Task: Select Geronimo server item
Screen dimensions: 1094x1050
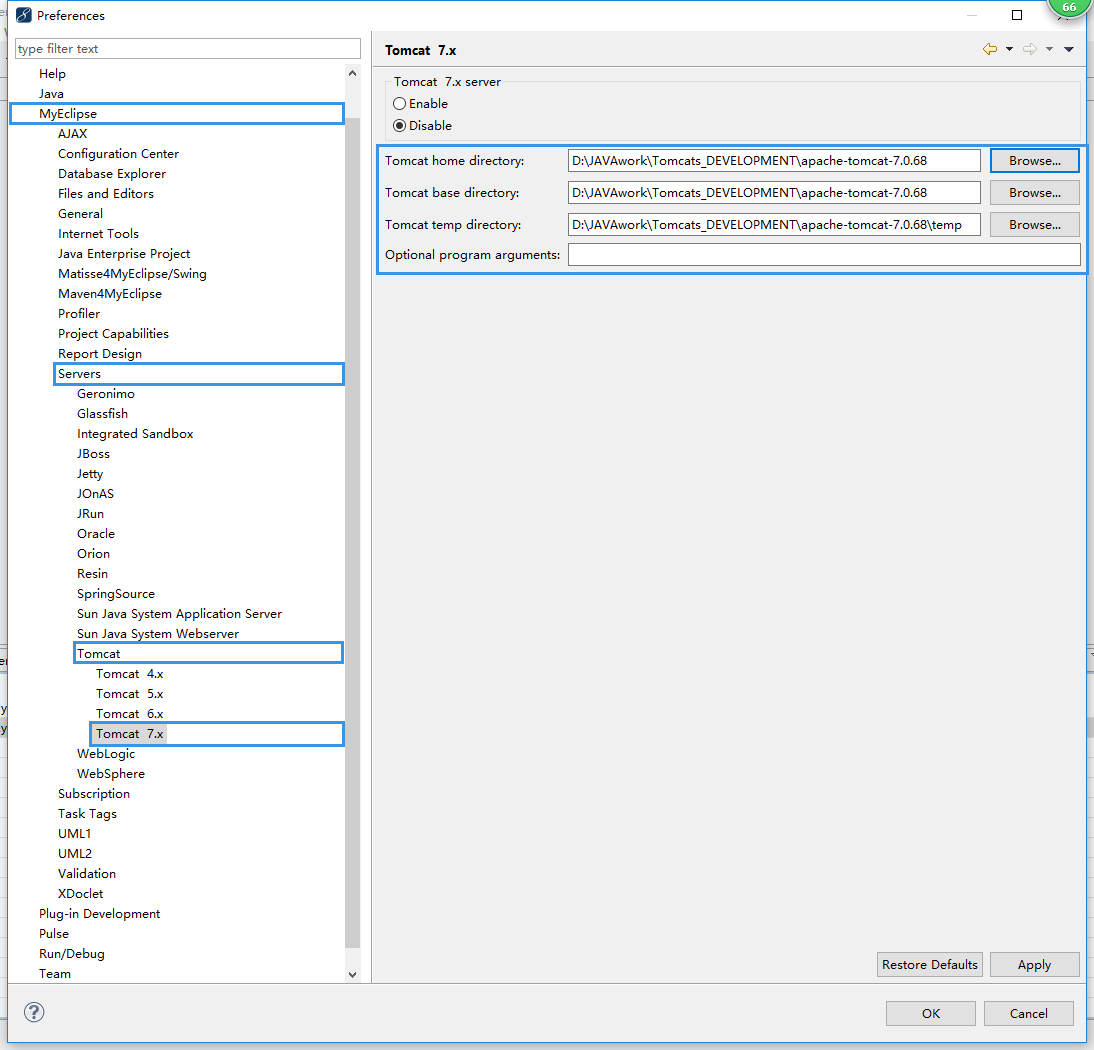Action: [105, 393]
